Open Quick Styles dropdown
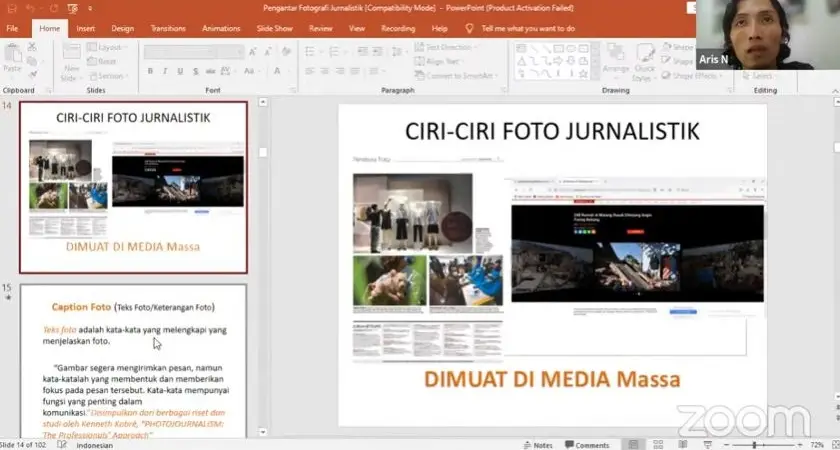The image size is (840, 450). (644, 62)
